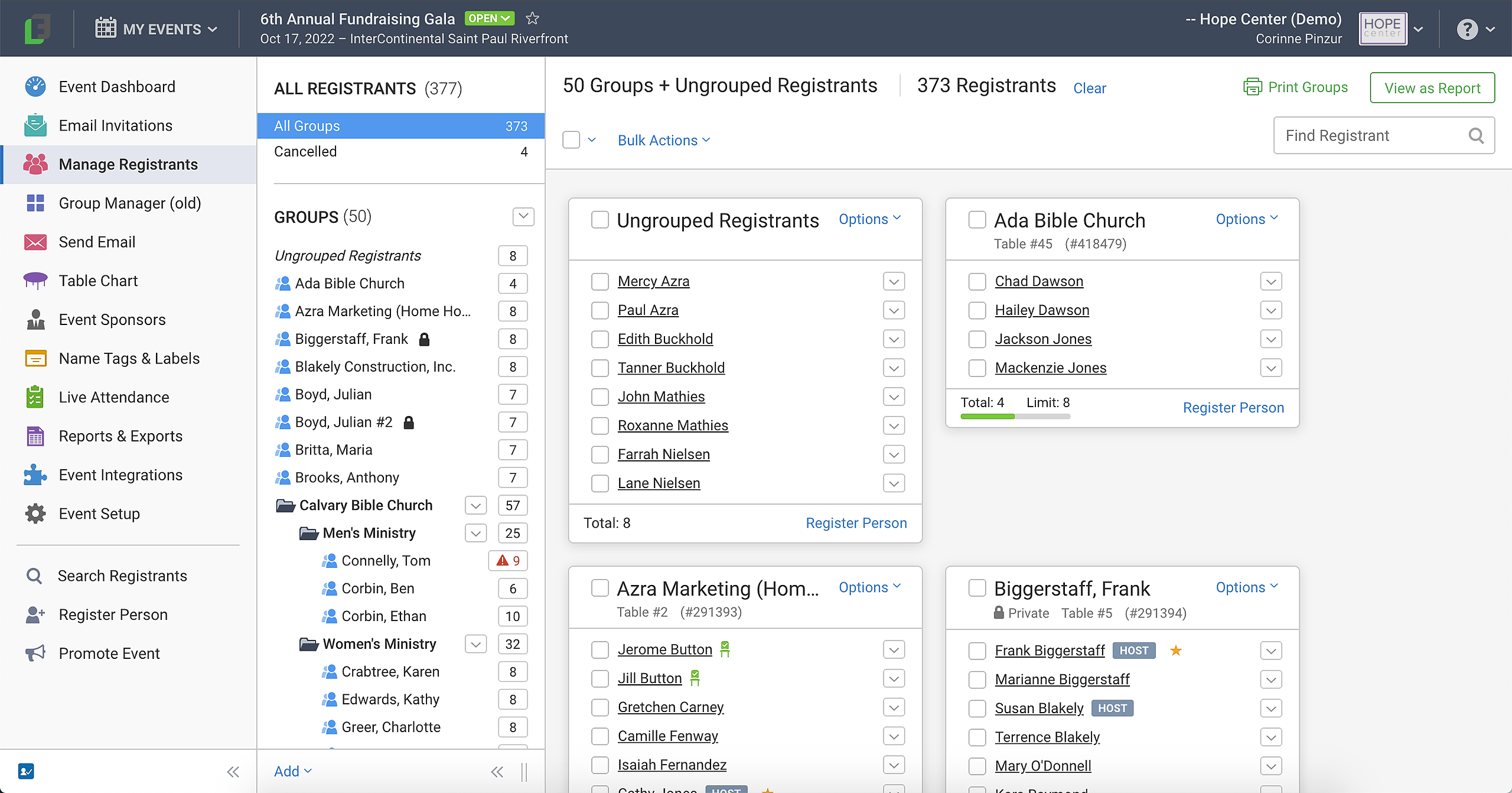
Task: Click the search magnifier in Find Registrant
Action: (x=1476, y=136)
